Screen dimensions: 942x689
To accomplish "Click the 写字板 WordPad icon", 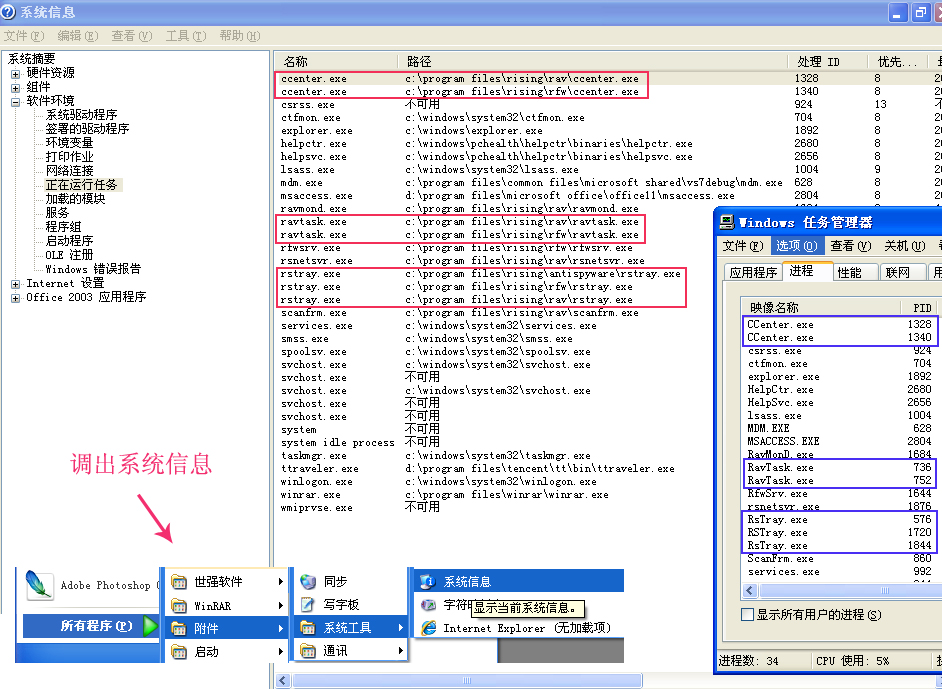I will pos(308,604).
